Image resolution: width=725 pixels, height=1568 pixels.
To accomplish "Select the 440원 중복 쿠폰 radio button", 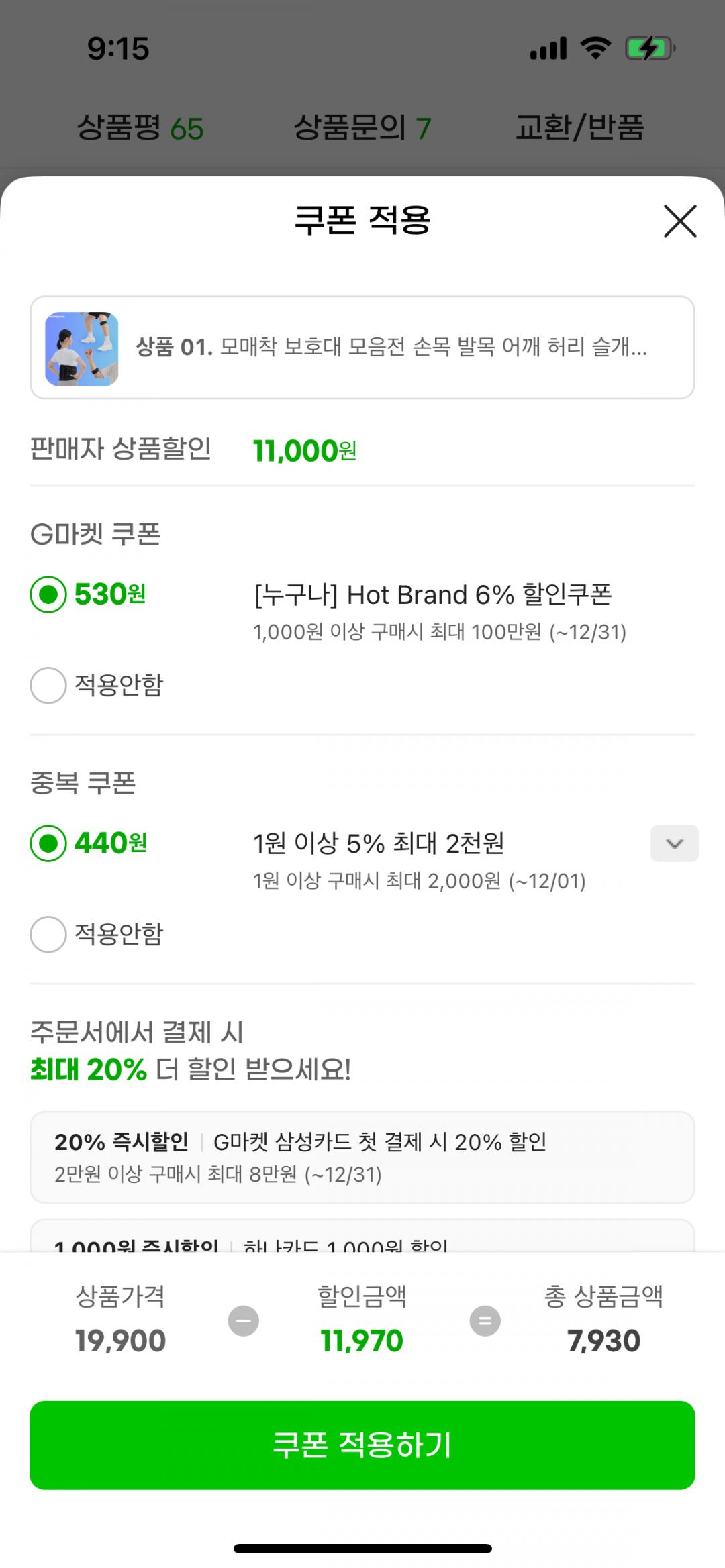I will pos(48,843).
